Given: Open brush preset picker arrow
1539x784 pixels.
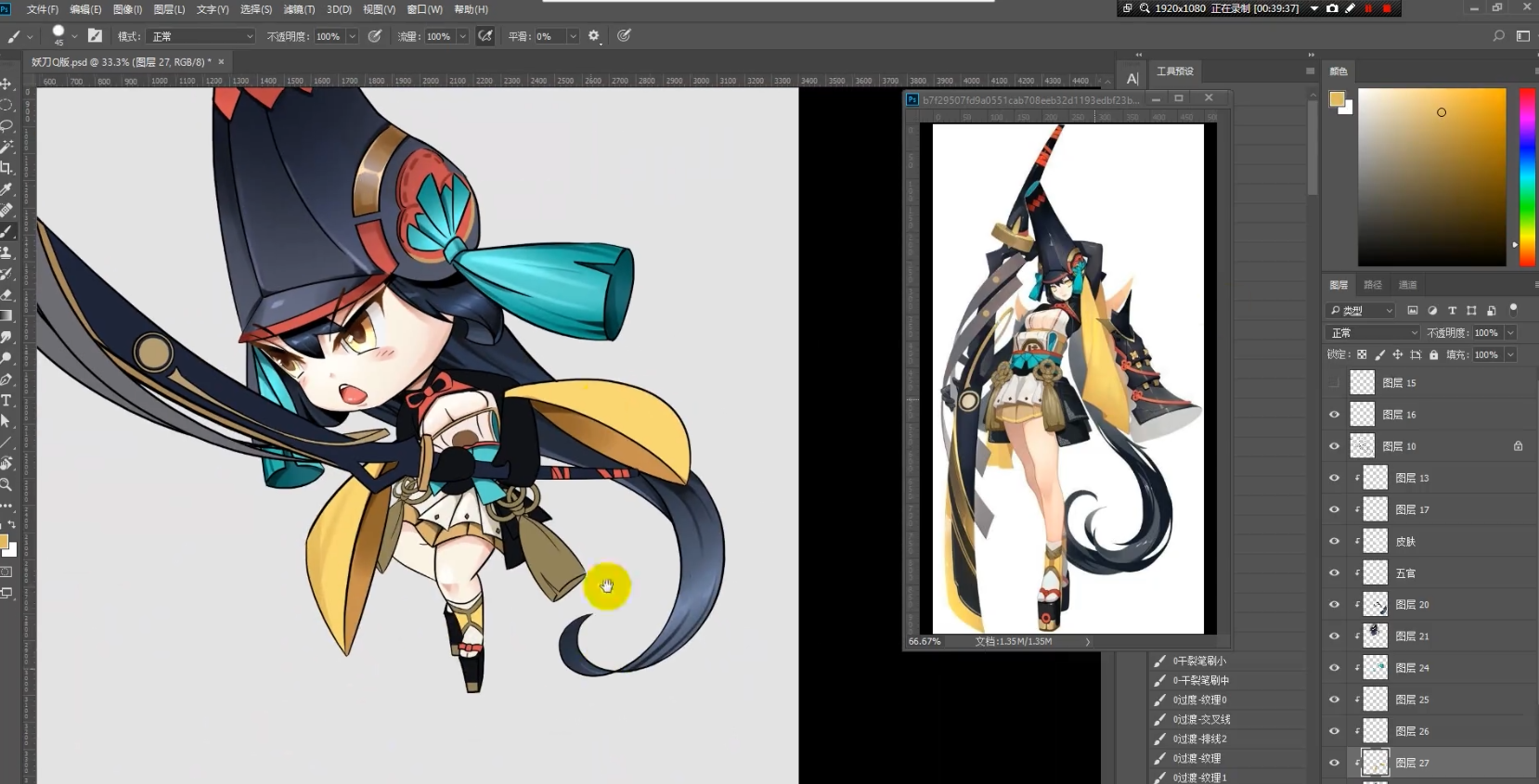Looking at the screenshot, I should [x=74, y=36].
